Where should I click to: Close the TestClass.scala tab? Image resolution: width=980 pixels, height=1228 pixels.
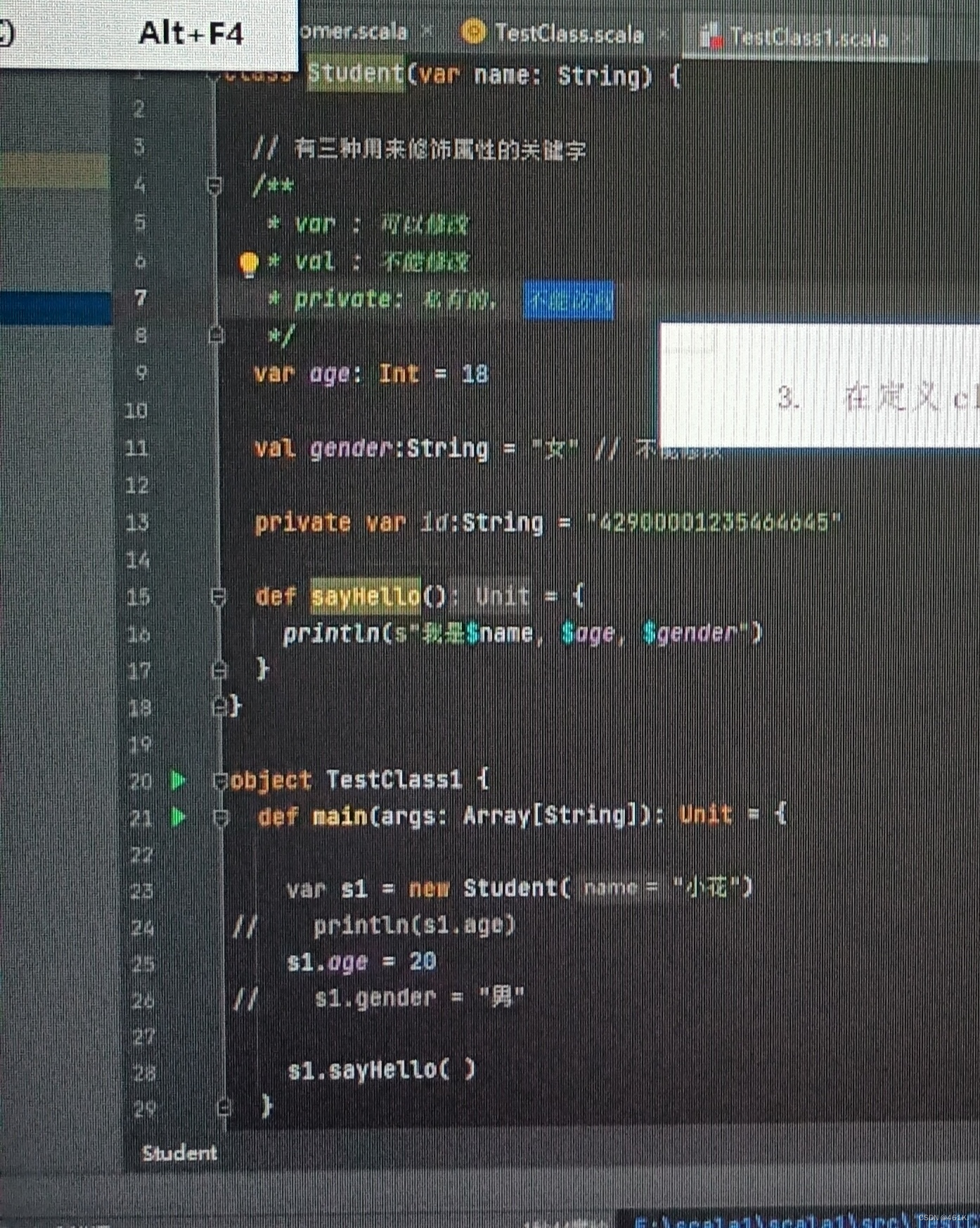pyautogui.click(x=662, y=34)
